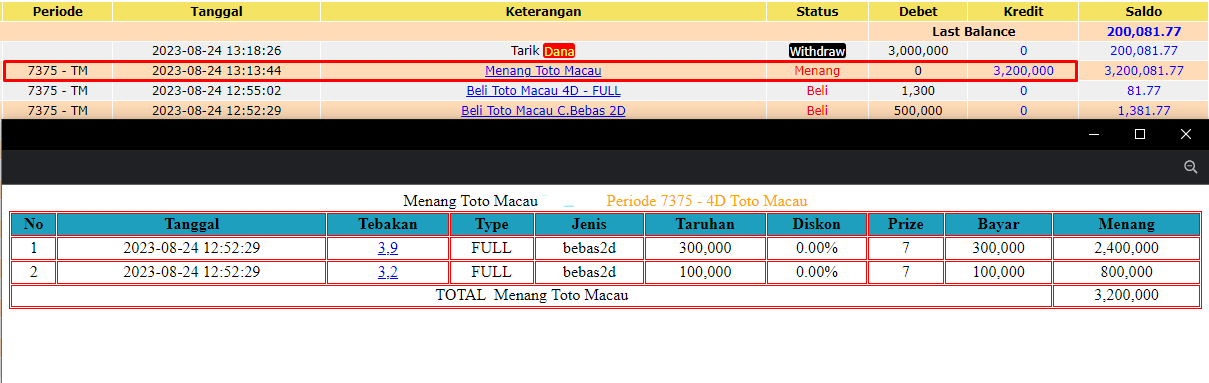The image size is (1209, 383).
Task: Select the Menang column header in popup
Action: pos(1126,224)
